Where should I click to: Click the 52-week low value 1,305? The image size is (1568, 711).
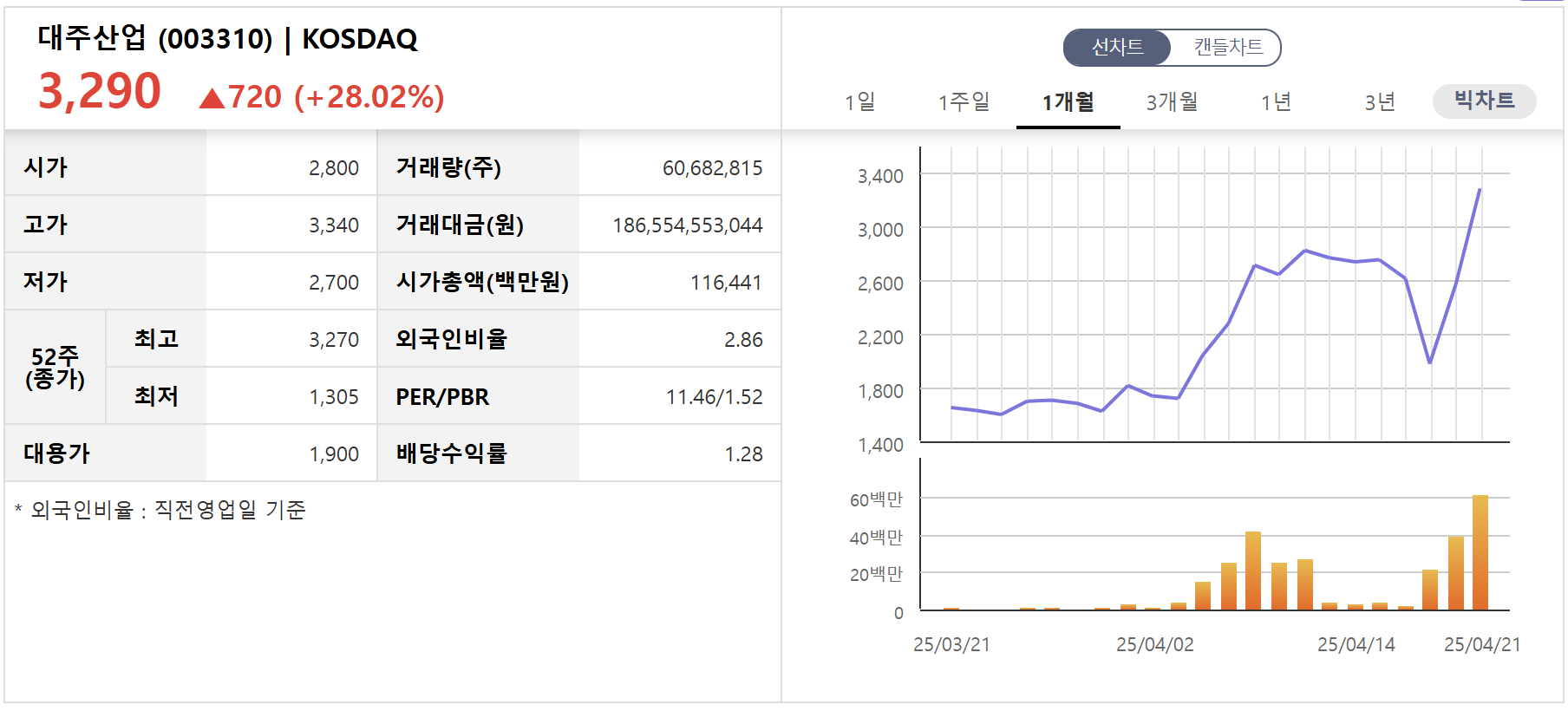coord(334,397)
